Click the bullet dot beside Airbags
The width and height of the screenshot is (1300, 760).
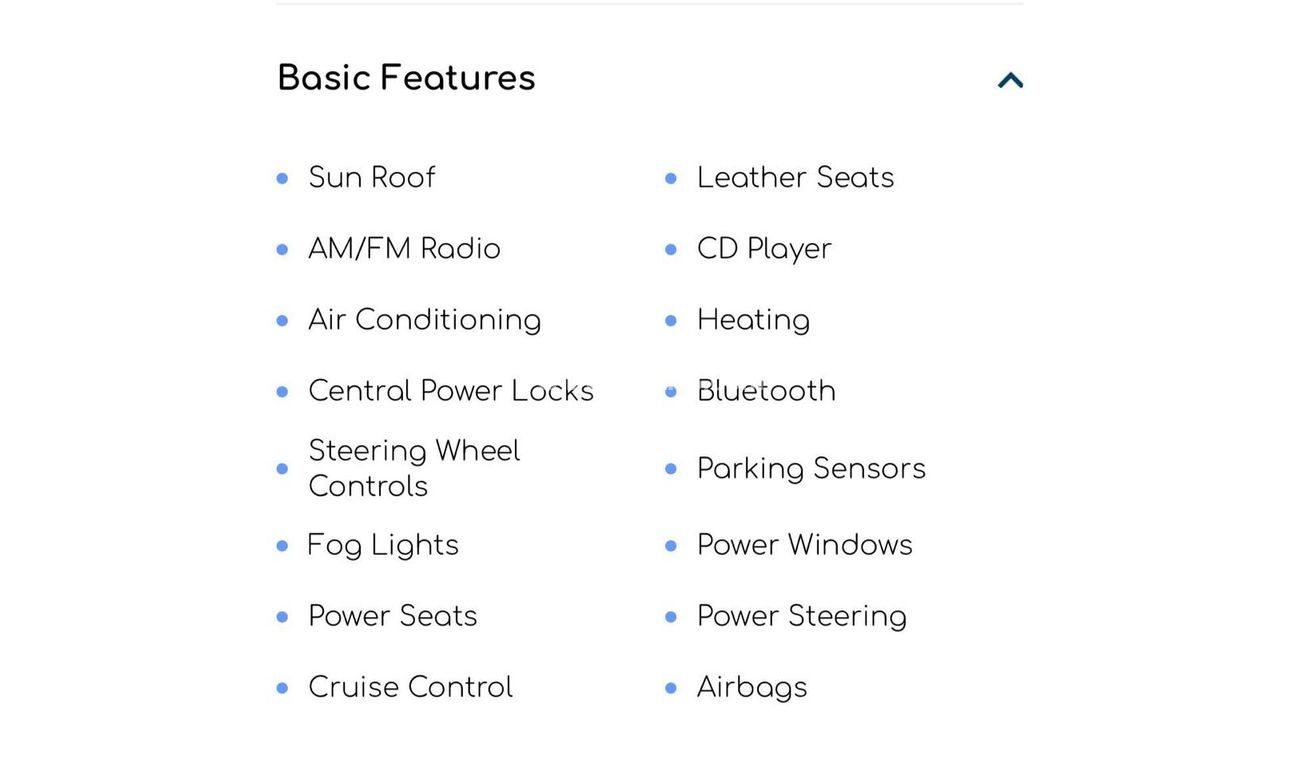pos(671,688)
